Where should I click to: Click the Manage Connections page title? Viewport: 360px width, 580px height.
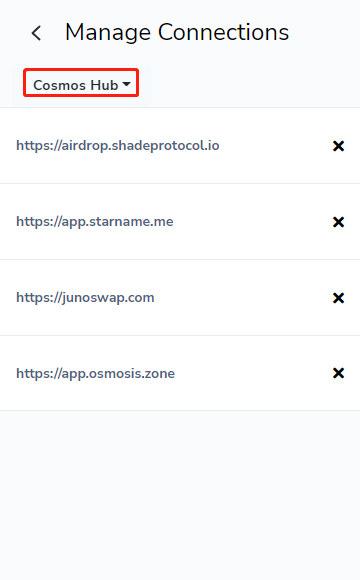click(177, 32)
